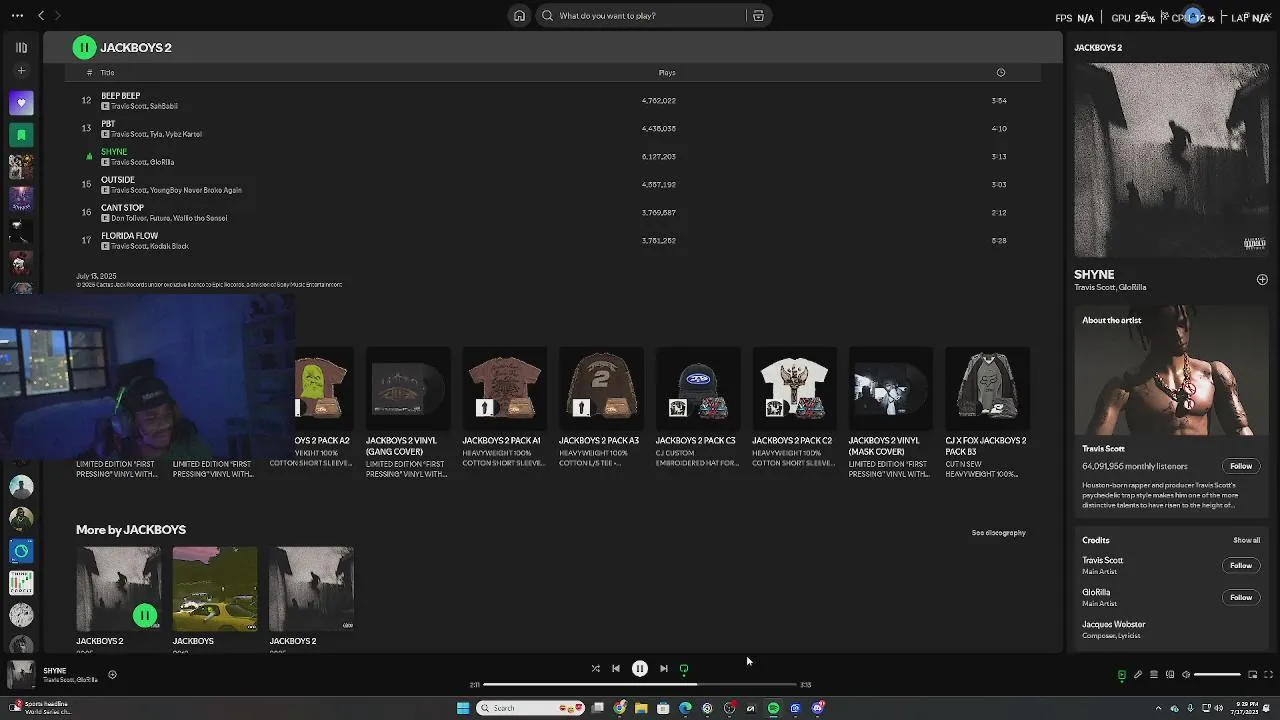Sort by the Title column header
The width and height of the screenshot is (1280, 720).
point(107,72)
